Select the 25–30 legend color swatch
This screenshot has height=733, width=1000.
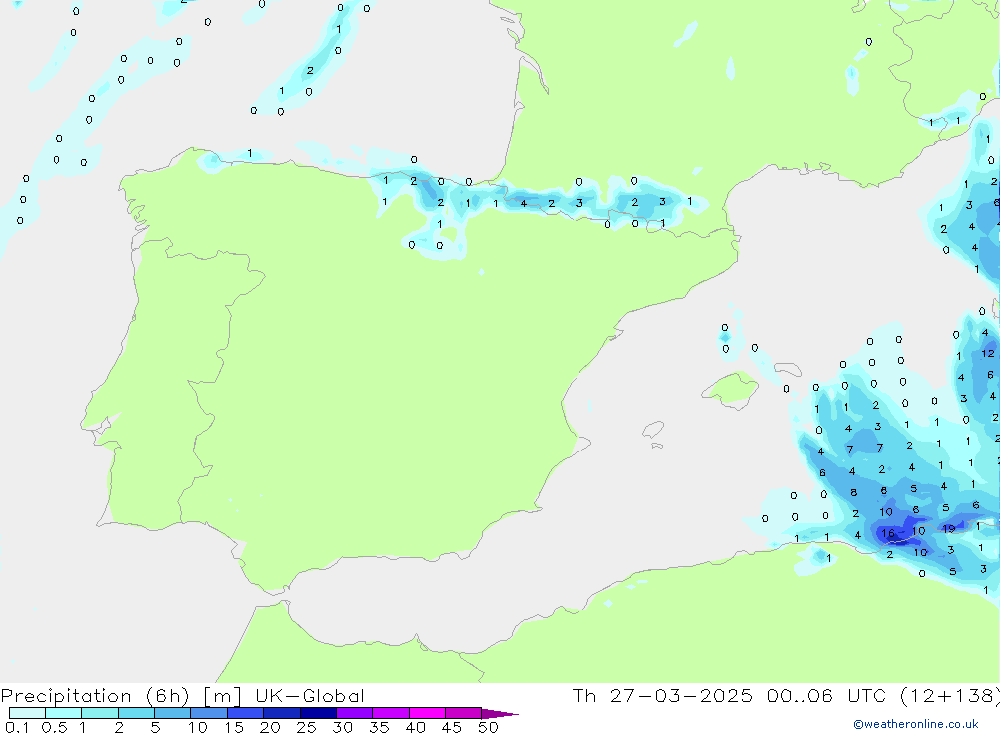(318, 713)
